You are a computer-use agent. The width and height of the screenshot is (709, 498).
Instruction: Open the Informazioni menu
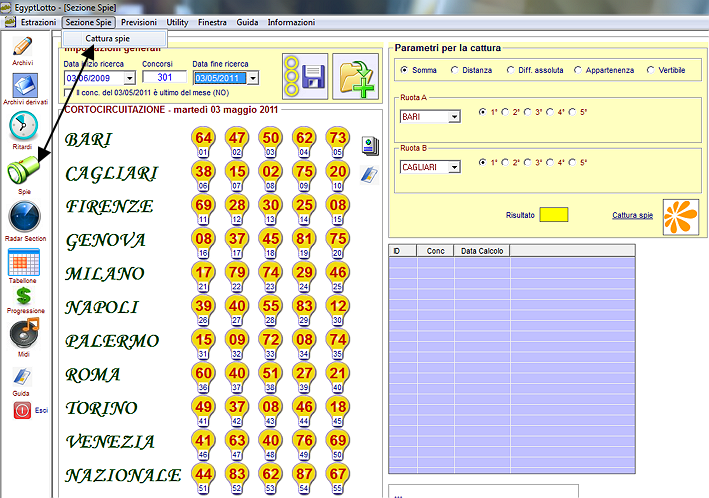click(291, 22)
